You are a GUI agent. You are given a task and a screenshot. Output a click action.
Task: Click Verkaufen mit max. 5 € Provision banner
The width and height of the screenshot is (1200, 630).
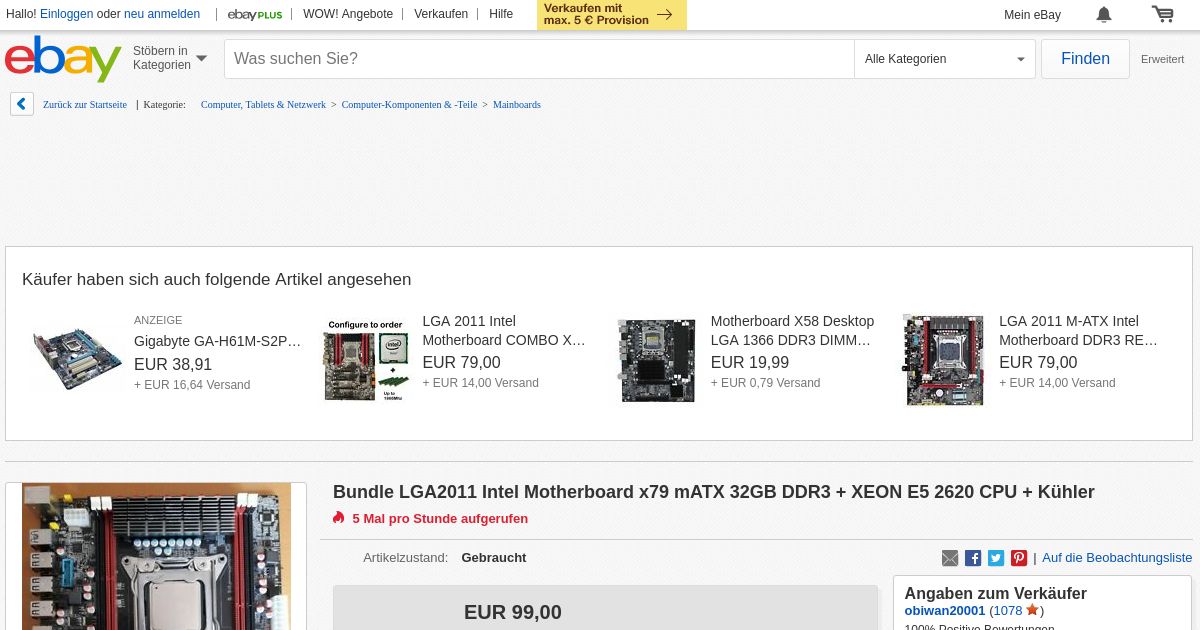612,14
